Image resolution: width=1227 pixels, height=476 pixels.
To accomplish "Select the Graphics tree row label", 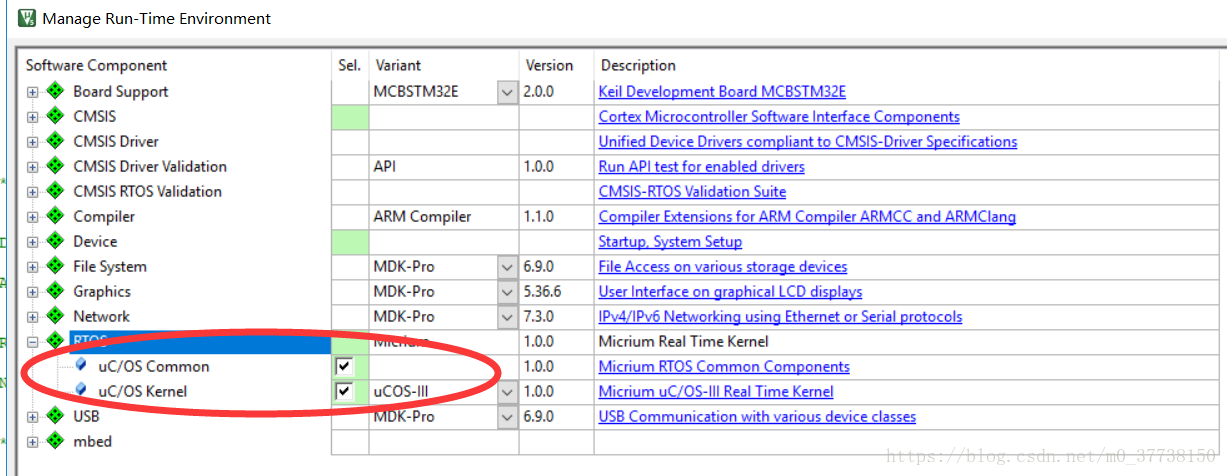I will pos(102,291).
